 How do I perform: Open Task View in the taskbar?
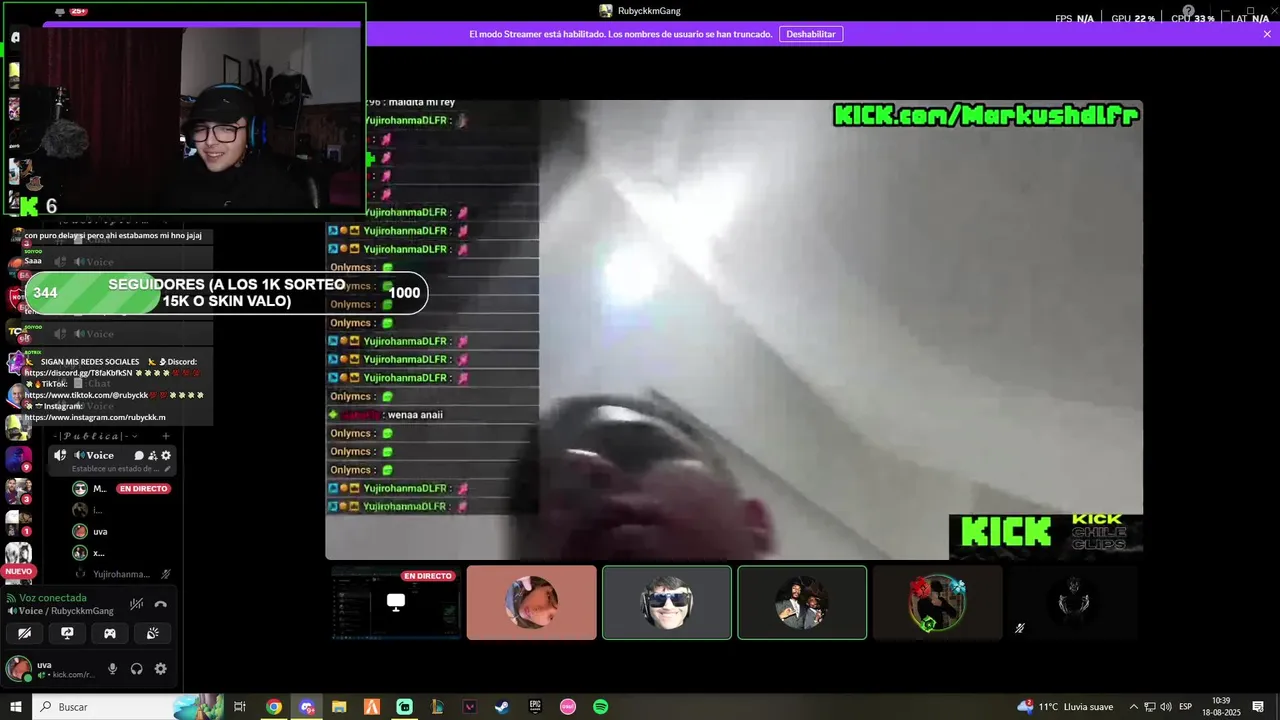coord(240,707)
